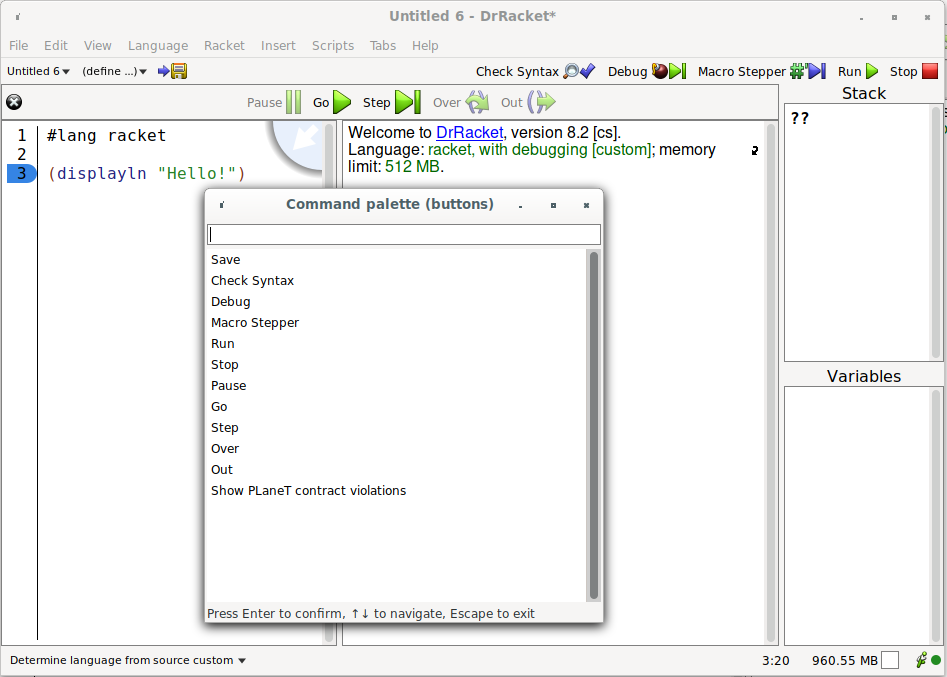Select Over in the command palette list

(396, 449)
